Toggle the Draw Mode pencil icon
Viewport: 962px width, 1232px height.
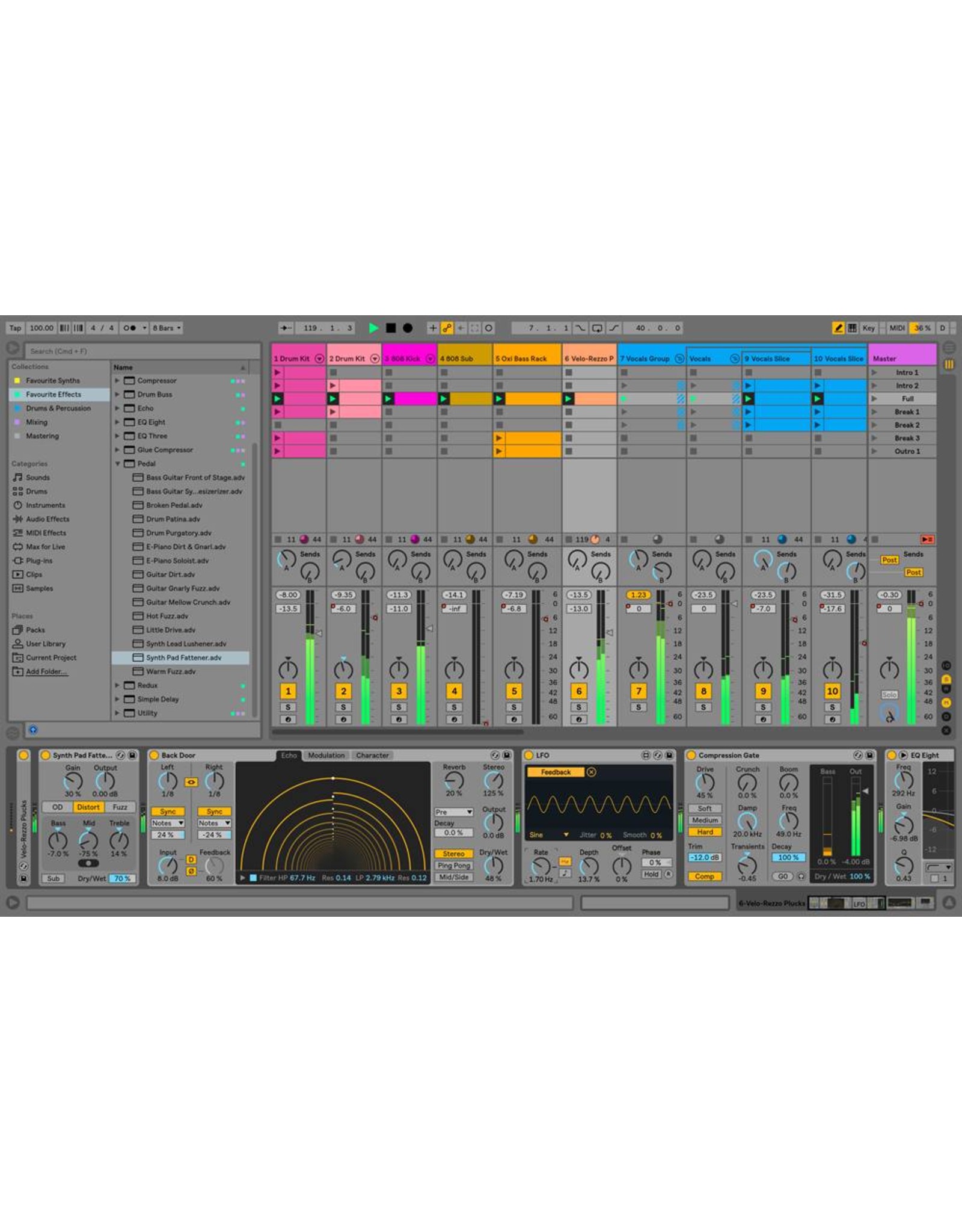tap(838, 328)
